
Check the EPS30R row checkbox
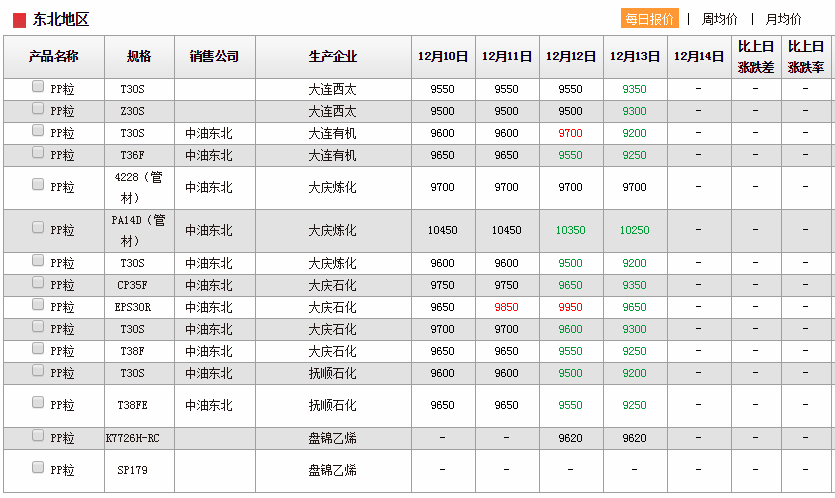(38, 304)
